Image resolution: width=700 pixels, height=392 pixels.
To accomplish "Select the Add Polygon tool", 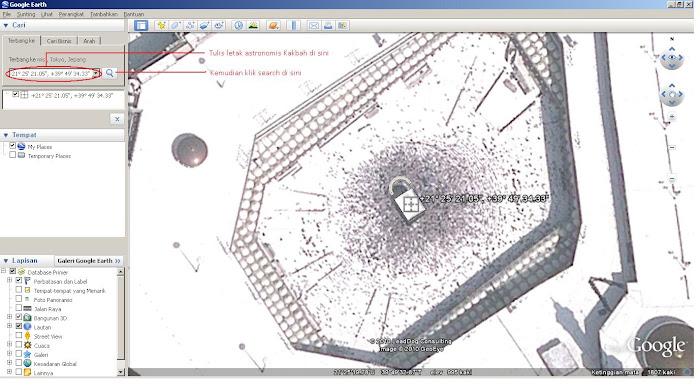I will (175, 25).
